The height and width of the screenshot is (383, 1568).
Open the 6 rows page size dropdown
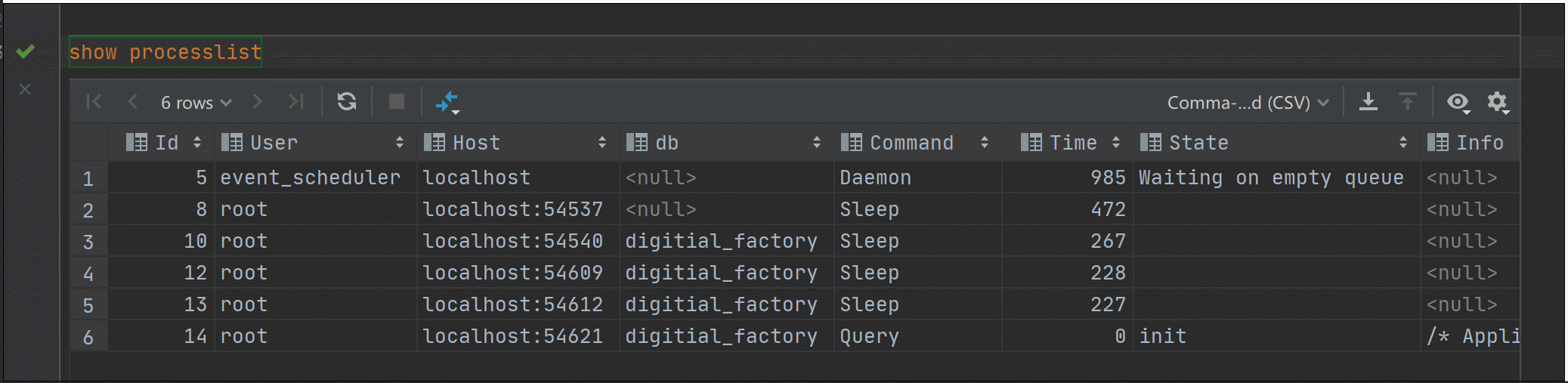[196, 103]
